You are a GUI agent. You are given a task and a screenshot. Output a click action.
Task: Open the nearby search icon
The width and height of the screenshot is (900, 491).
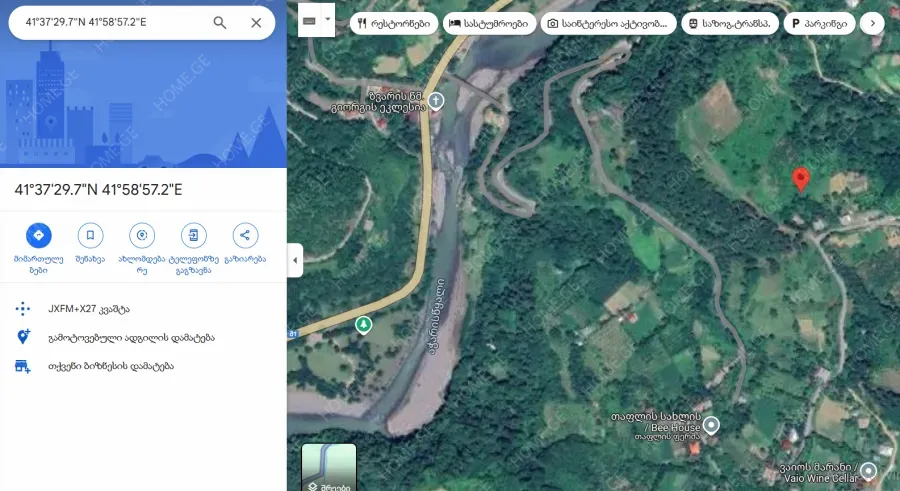[x=142, y=235]
